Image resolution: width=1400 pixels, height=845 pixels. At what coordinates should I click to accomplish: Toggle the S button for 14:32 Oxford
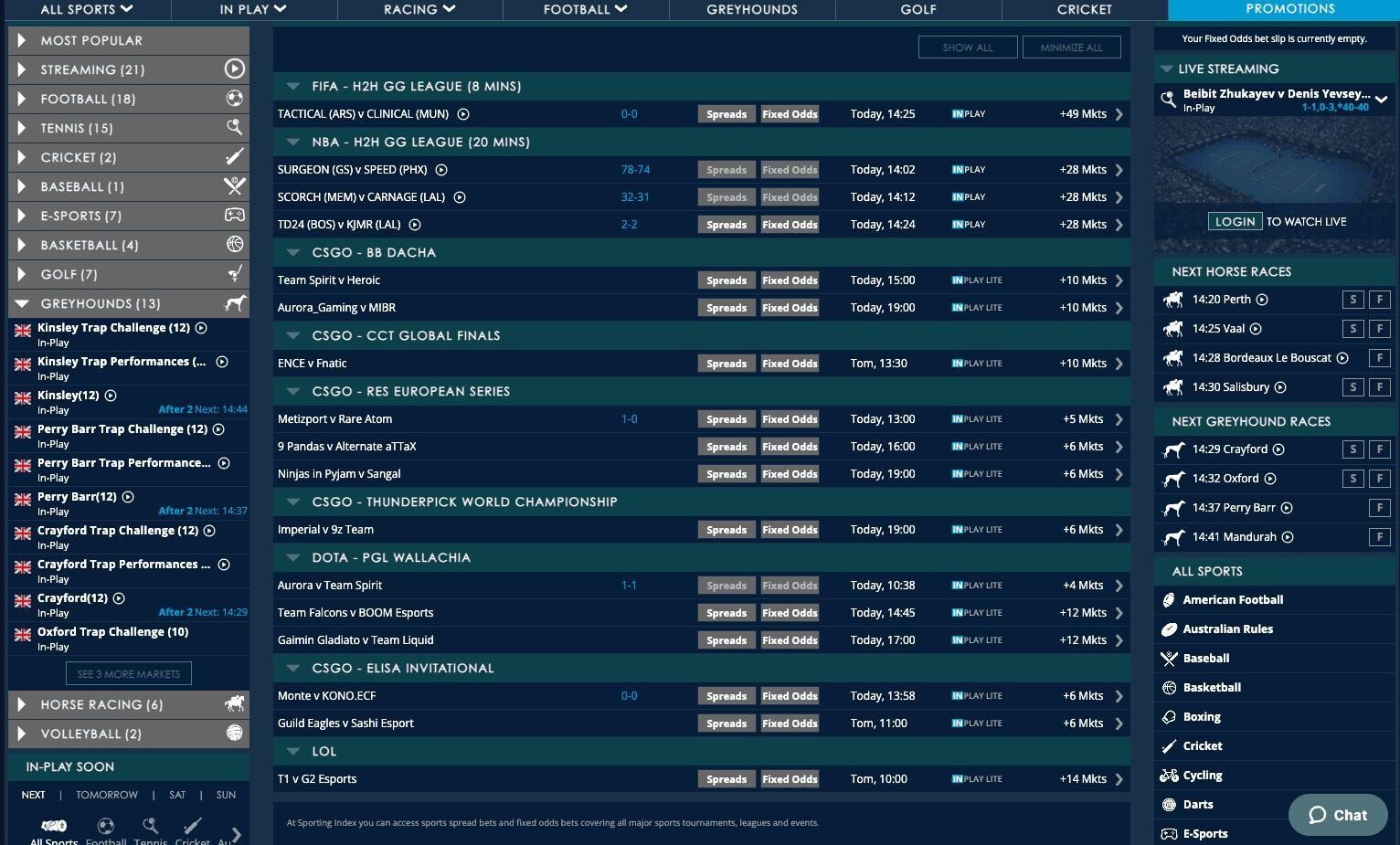pos(1352,479)
